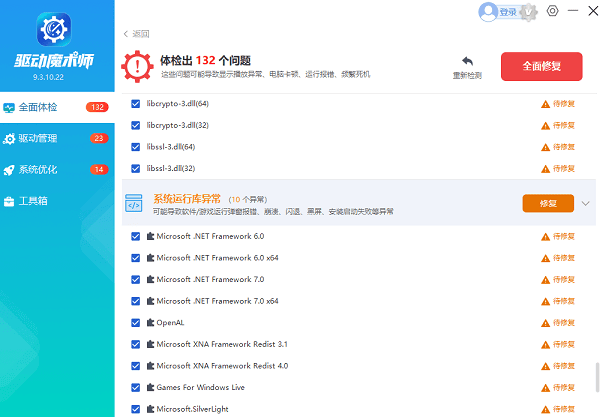Toggle the OpenAL checkbox
This screenshot has width=600, height=417.
[135, 323]
